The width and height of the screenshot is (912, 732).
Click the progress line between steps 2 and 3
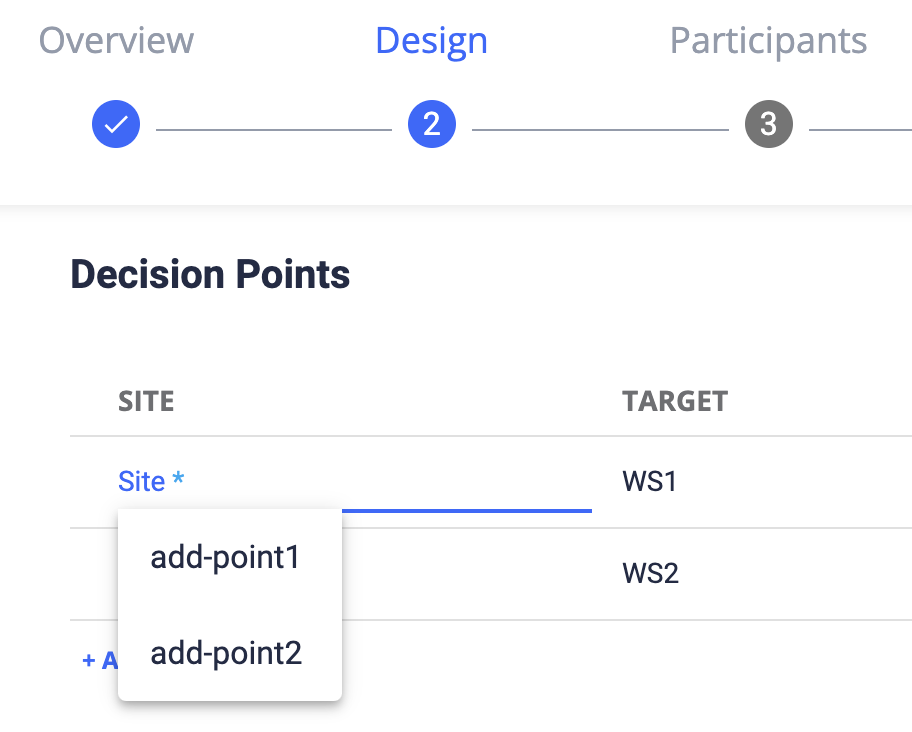(600, 124)
